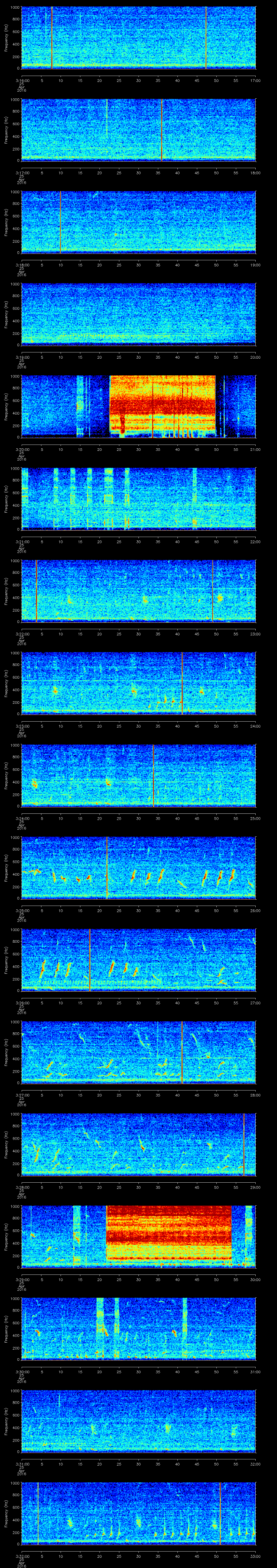Select the spectrogram panel starting at 3:31:00
The width and height of the screenshot is (277, 1568).
pos(138,1421)
